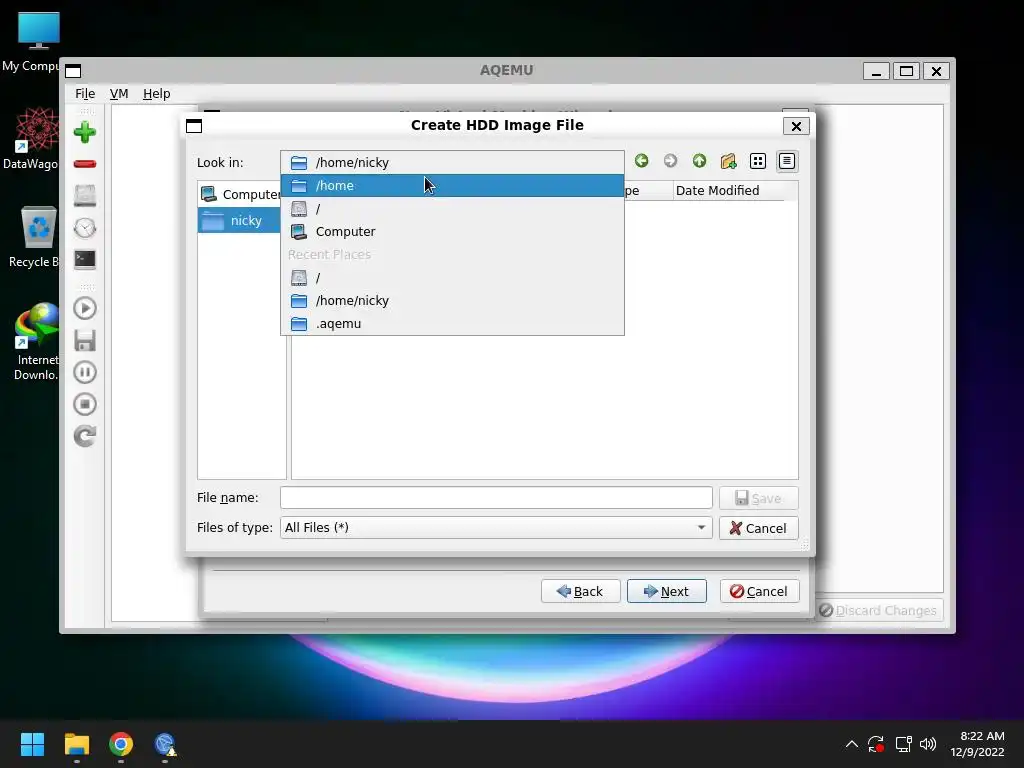Stop VM with the stop icon
Image resolution: width=1024 pixels, height=768 pixels.
[x=85, y=404]
